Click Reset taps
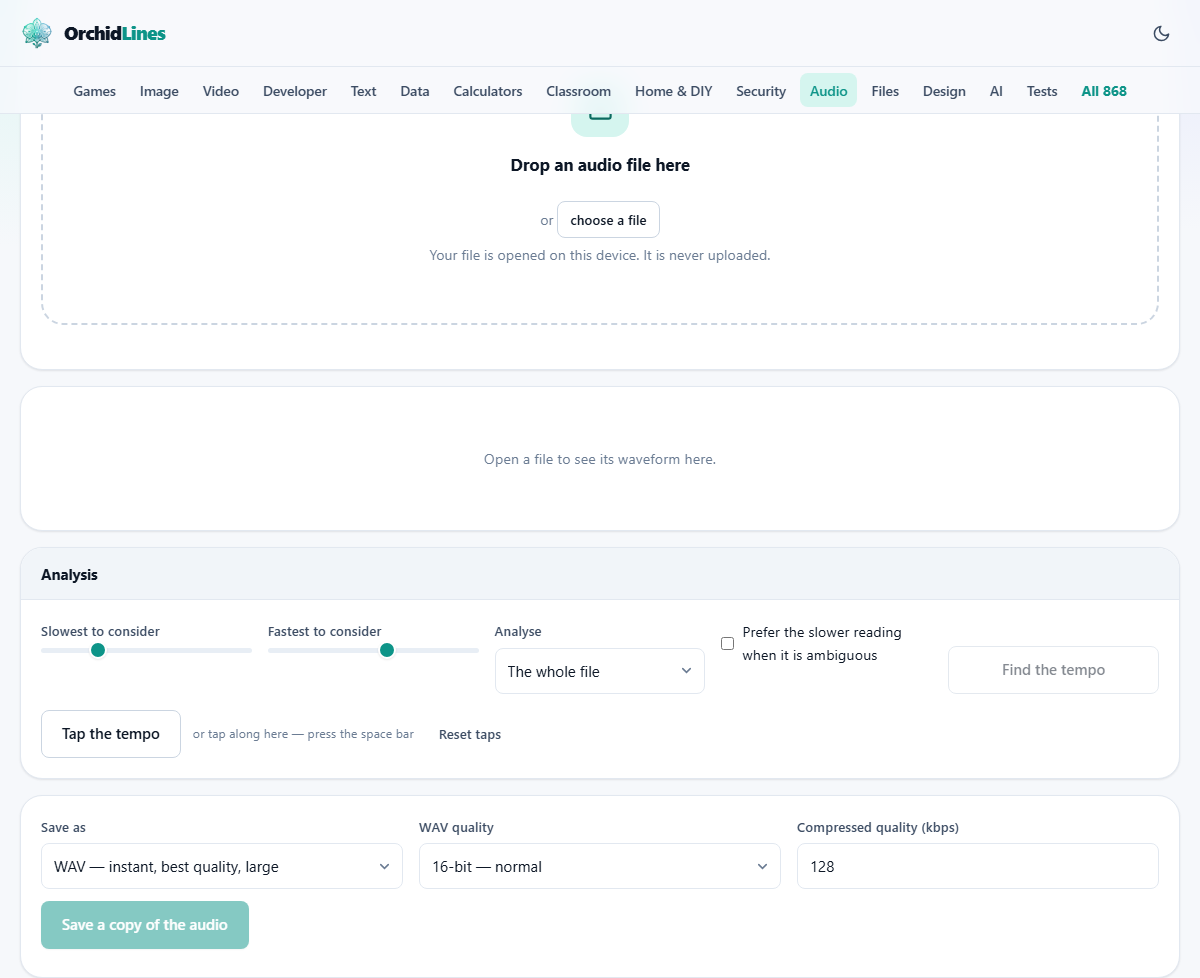The height and width of the screenshot is (978, 1200). click(470, 734)
